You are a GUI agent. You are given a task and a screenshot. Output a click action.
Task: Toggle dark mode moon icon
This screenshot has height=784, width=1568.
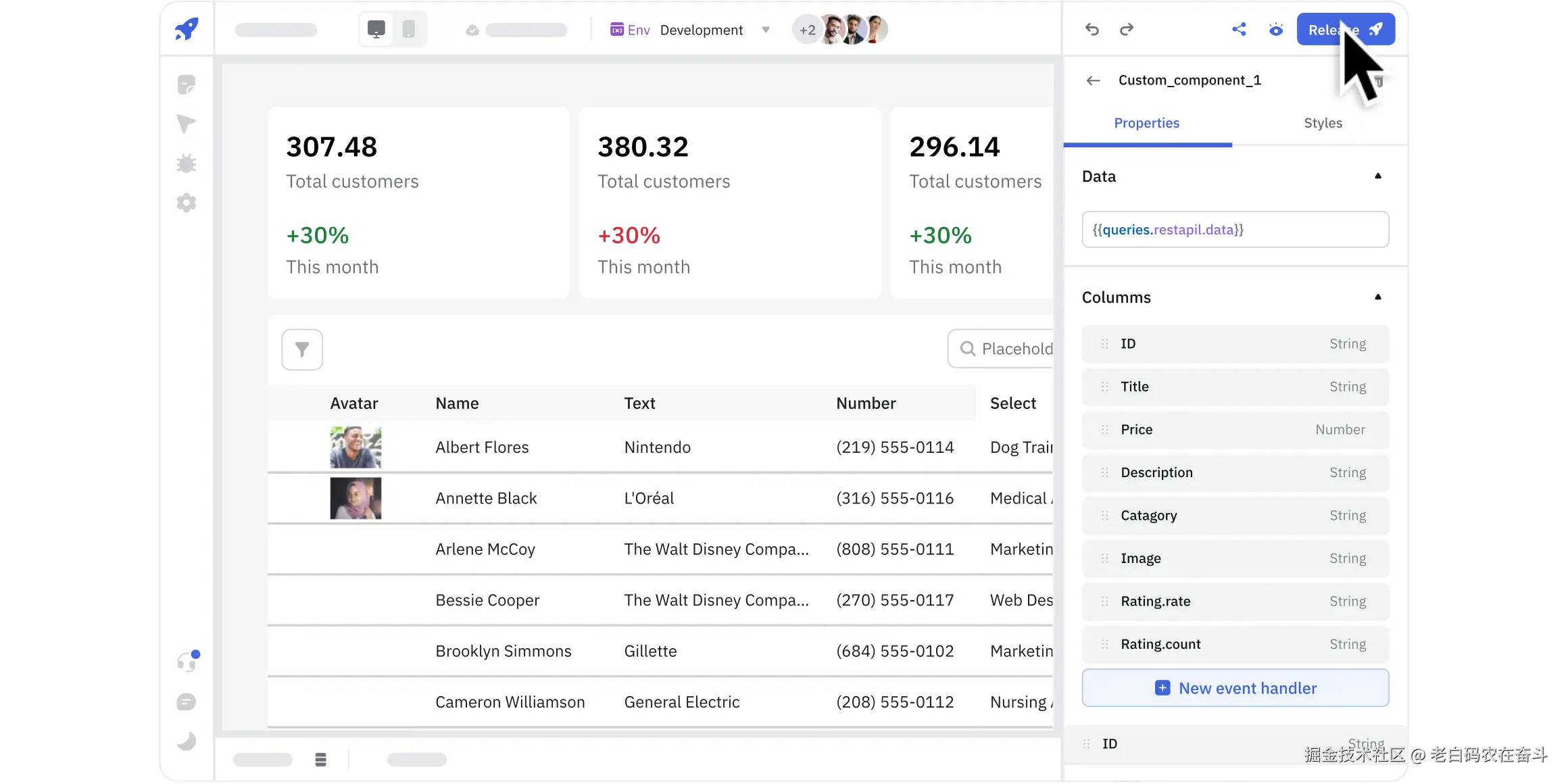[x=187, y=741]
